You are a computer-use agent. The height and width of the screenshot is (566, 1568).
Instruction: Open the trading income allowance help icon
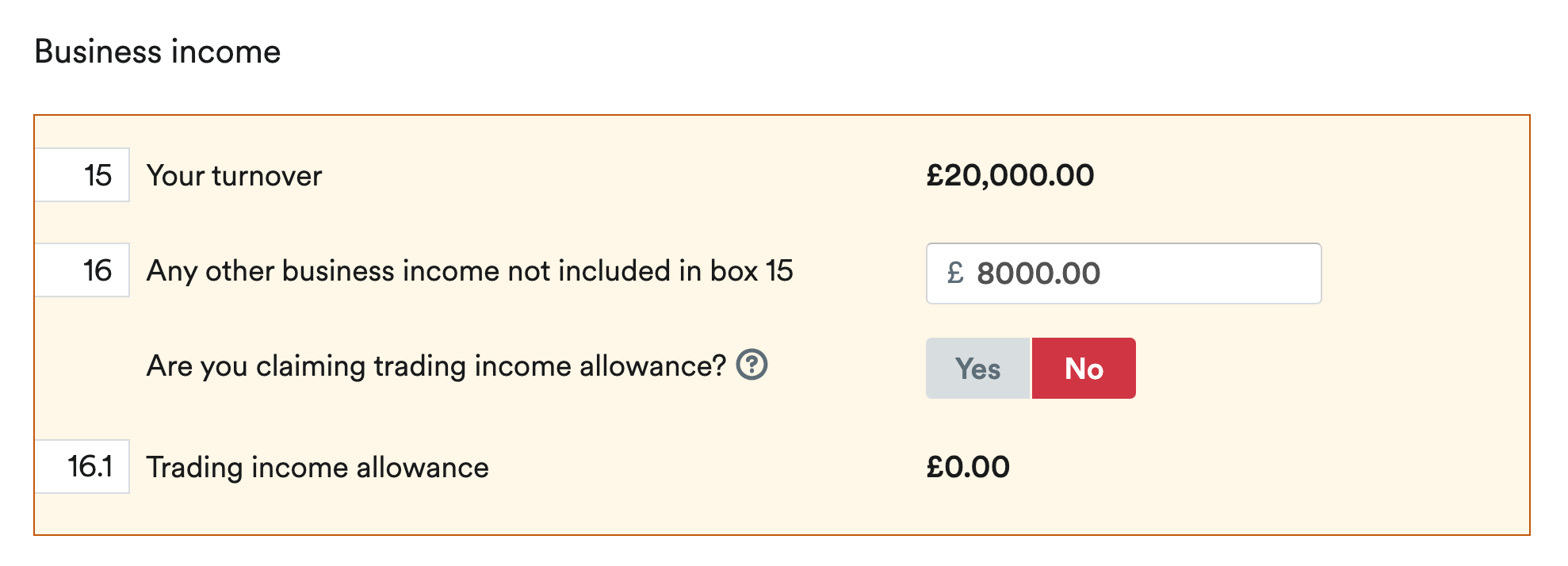pos(751,365)
